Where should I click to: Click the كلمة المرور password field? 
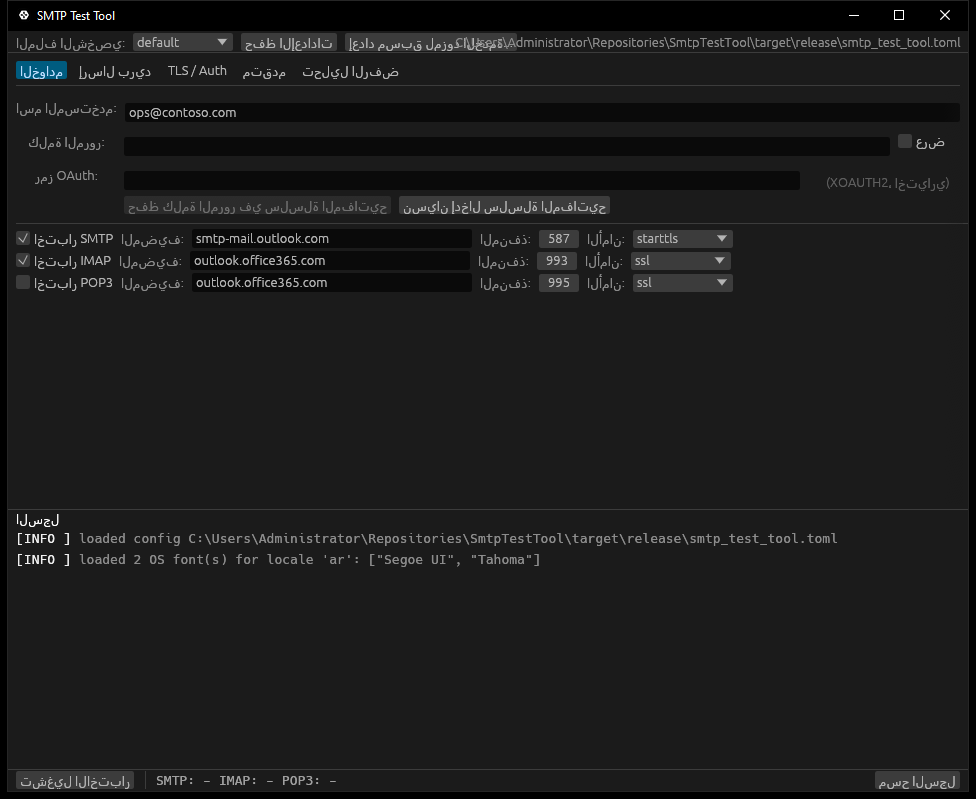tap(506, 146)
